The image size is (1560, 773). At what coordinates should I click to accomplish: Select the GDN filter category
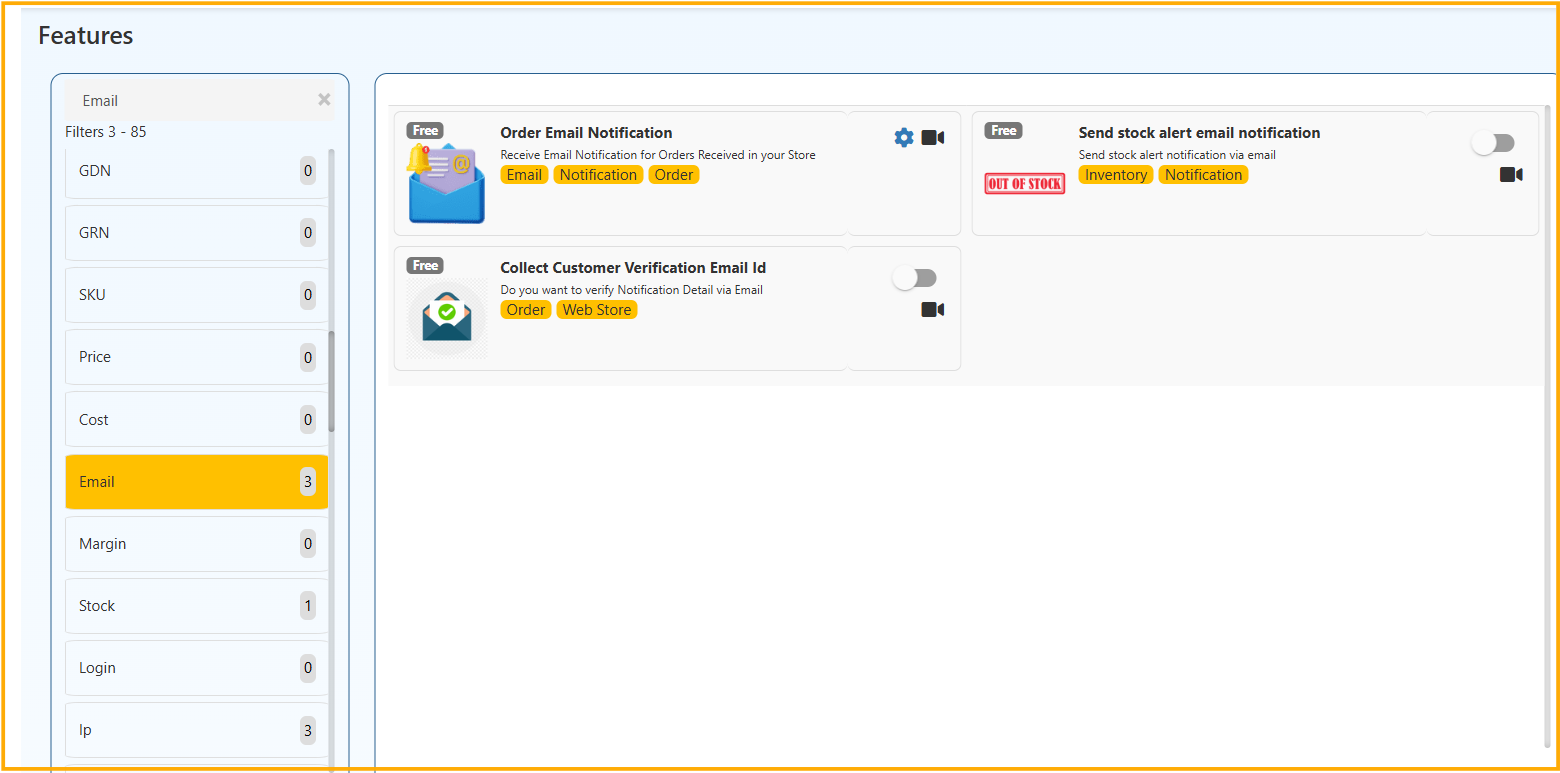coord(196,171)
